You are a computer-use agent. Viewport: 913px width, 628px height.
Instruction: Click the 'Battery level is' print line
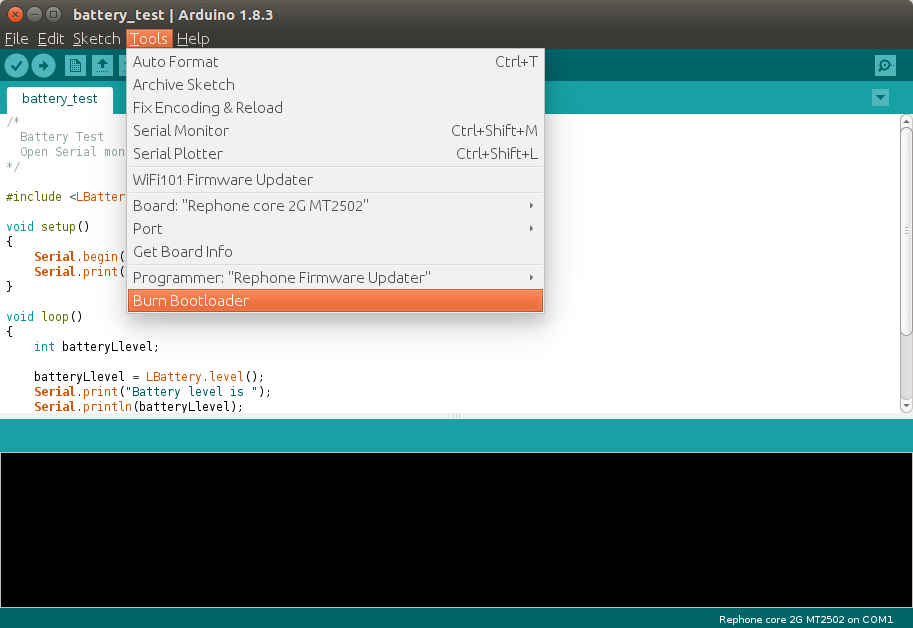coord(152,392)
